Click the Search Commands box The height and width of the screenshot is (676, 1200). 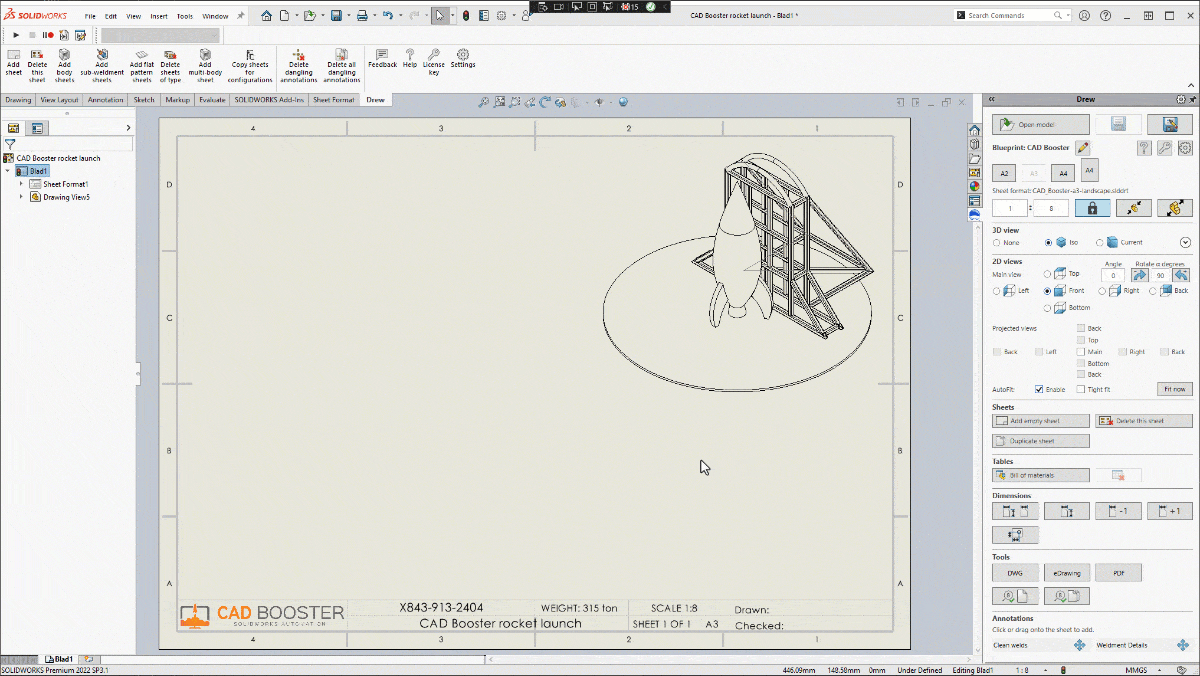(1010, 16)
